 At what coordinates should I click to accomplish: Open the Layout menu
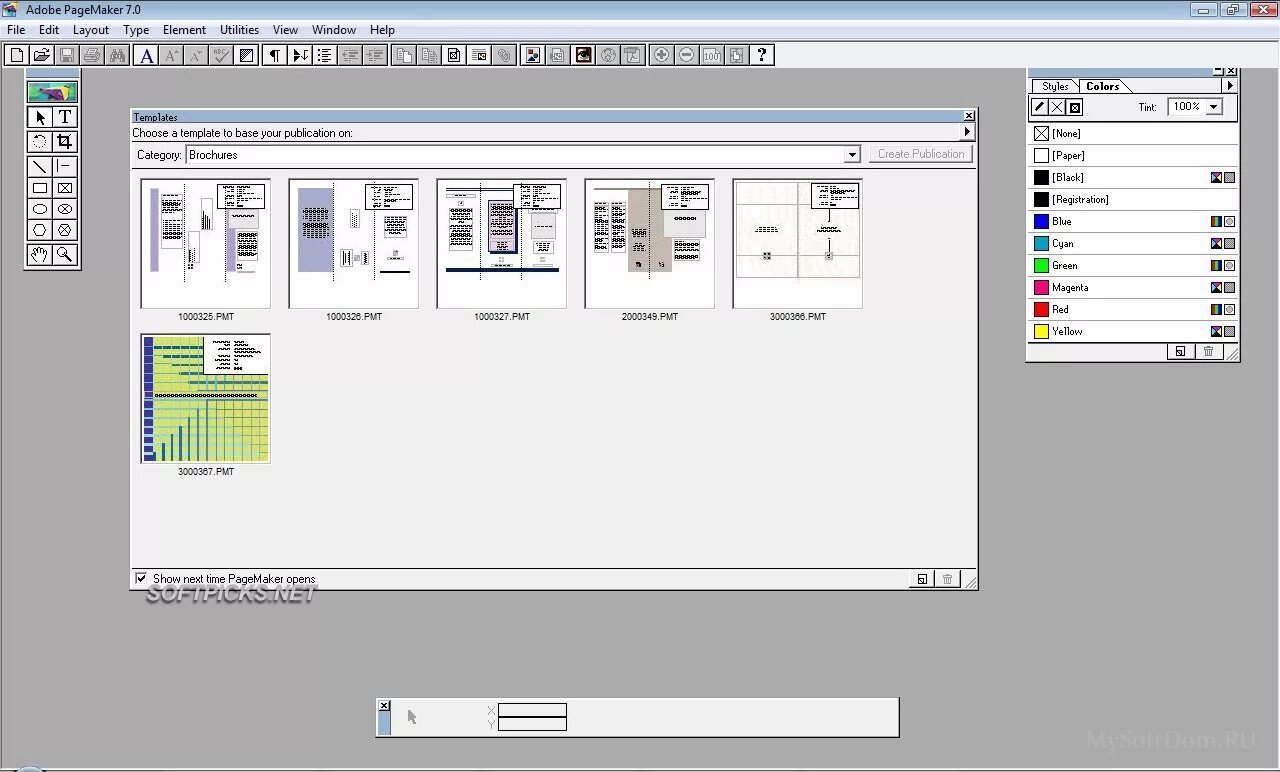[91, 30]
